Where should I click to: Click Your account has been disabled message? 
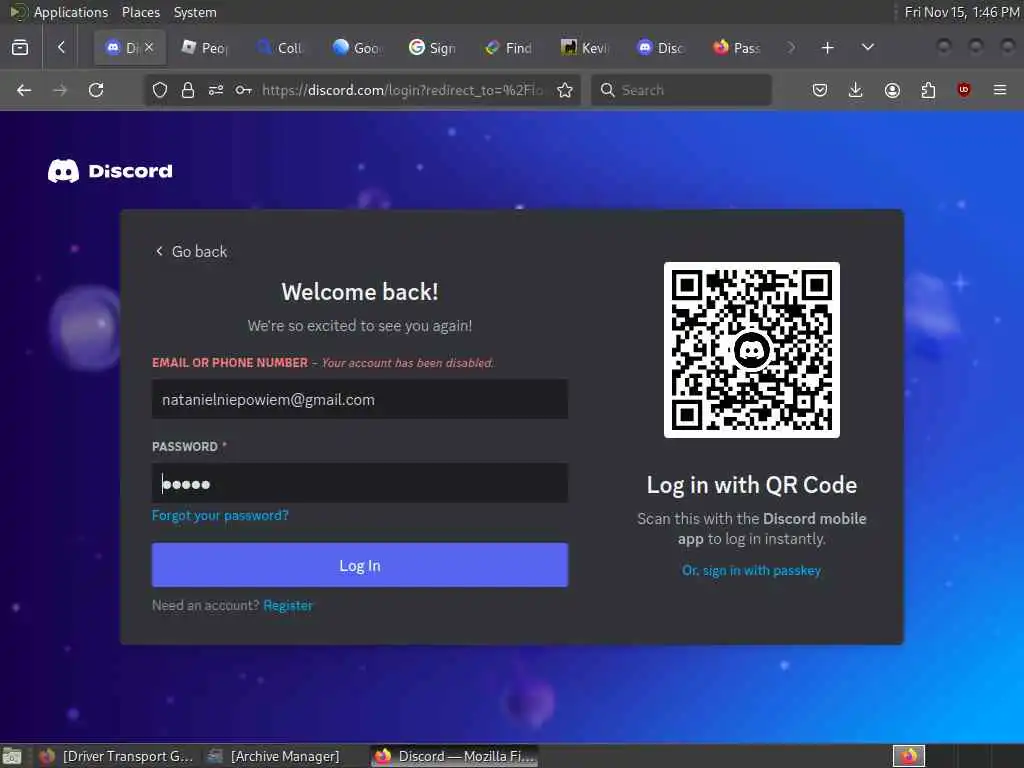point(408,363)
